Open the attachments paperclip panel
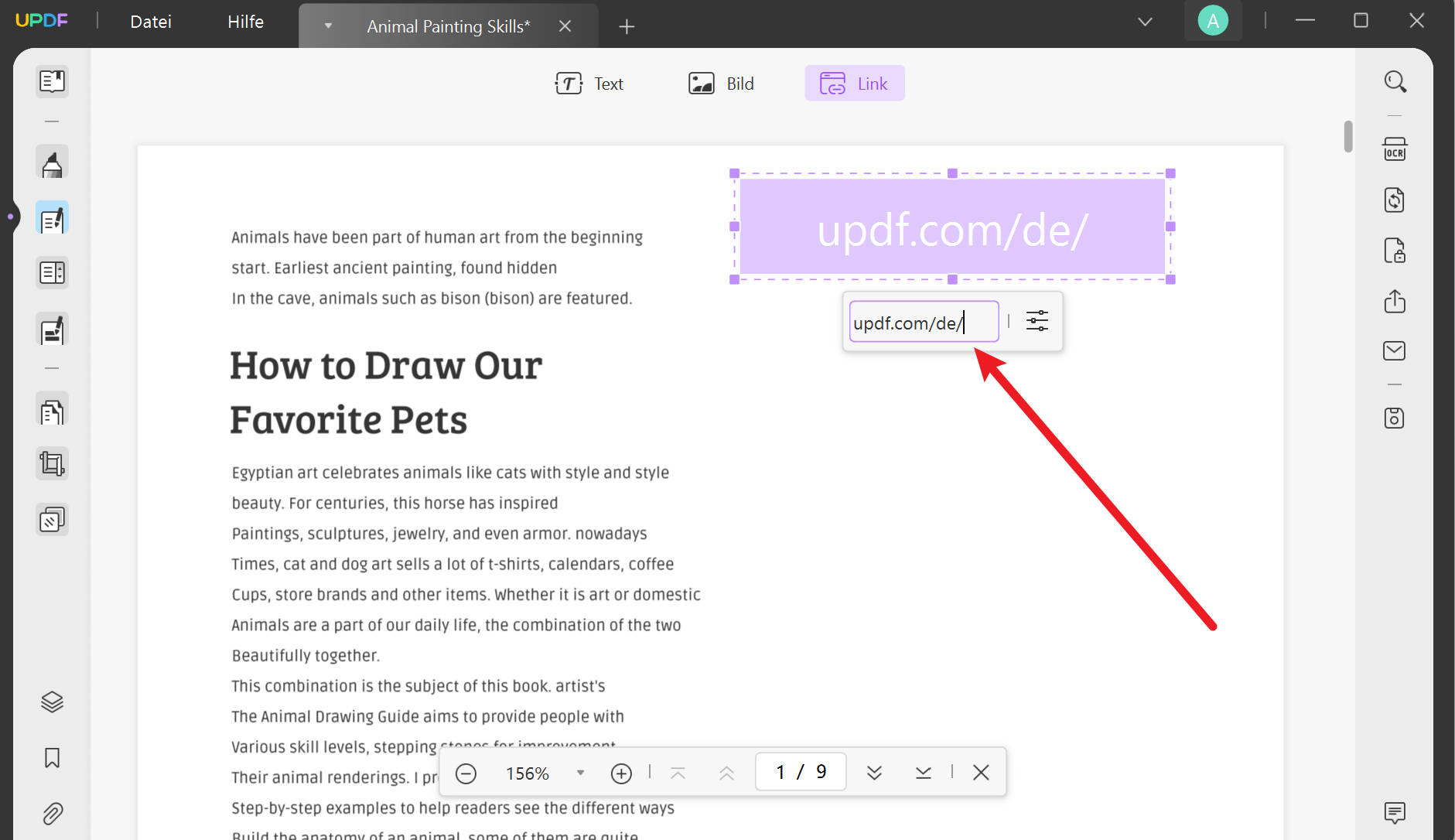 point(52,814)
